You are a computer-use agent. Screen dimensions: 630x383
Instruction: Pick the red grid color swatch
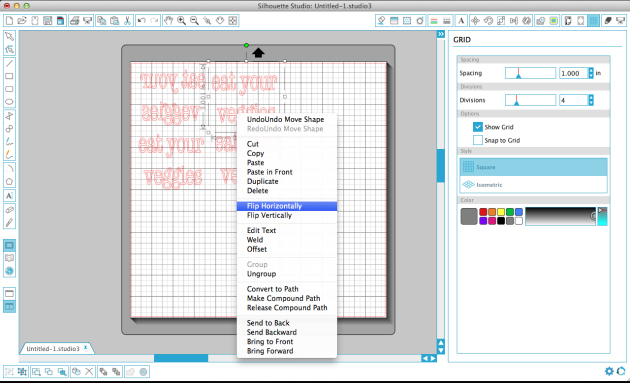pyautogui.click(x=483, y=212)
